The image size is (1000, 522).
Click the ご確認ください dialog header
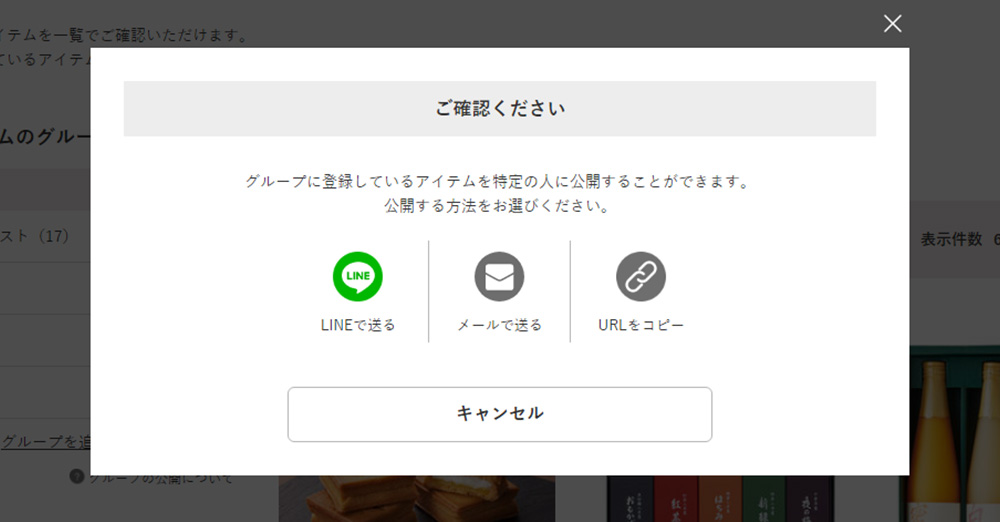pyautogui.click(x=499, y=108)
